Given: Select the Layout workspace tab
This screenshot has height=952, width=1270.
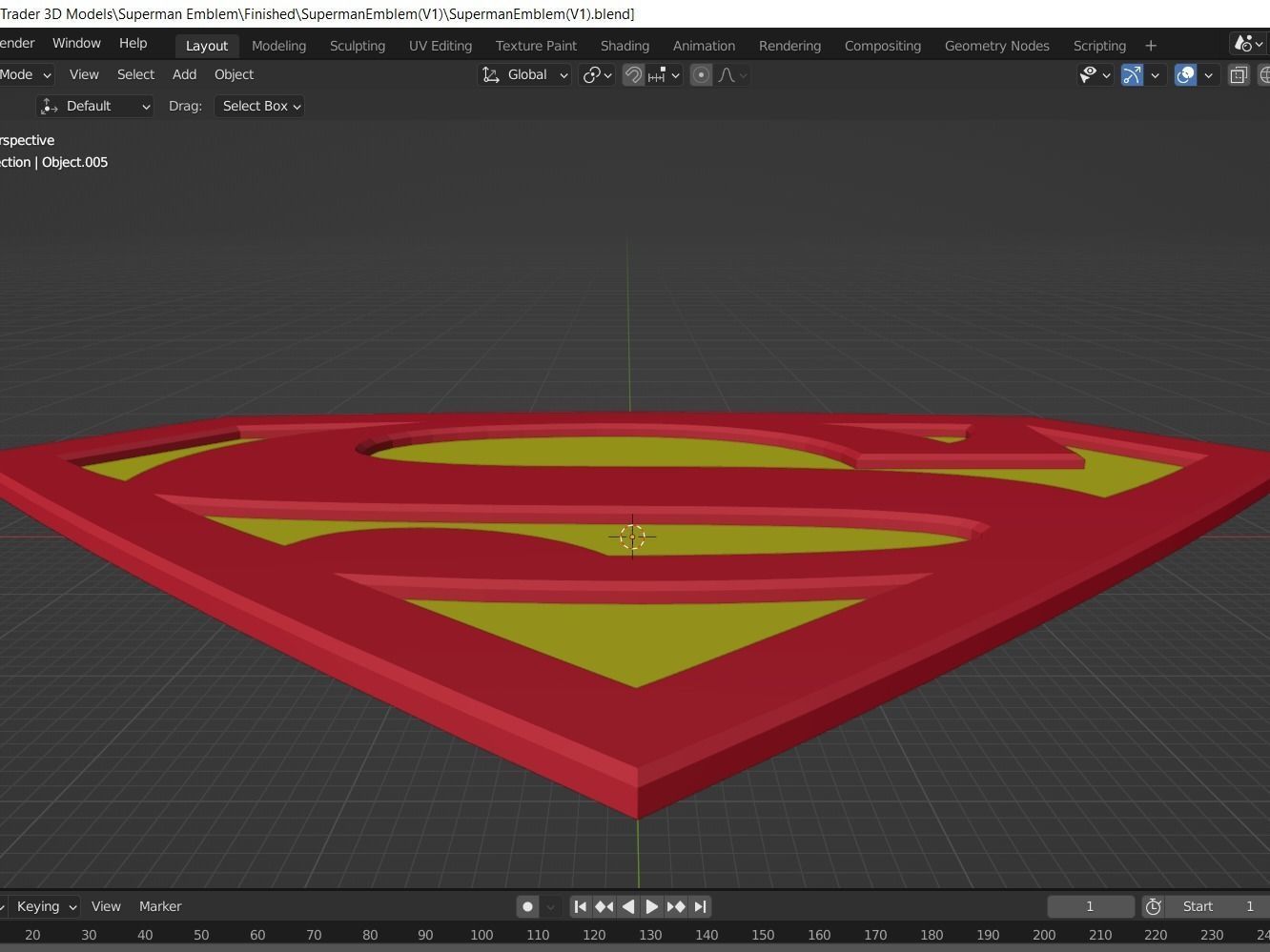Looking at the screenshot, I should 207,46.
